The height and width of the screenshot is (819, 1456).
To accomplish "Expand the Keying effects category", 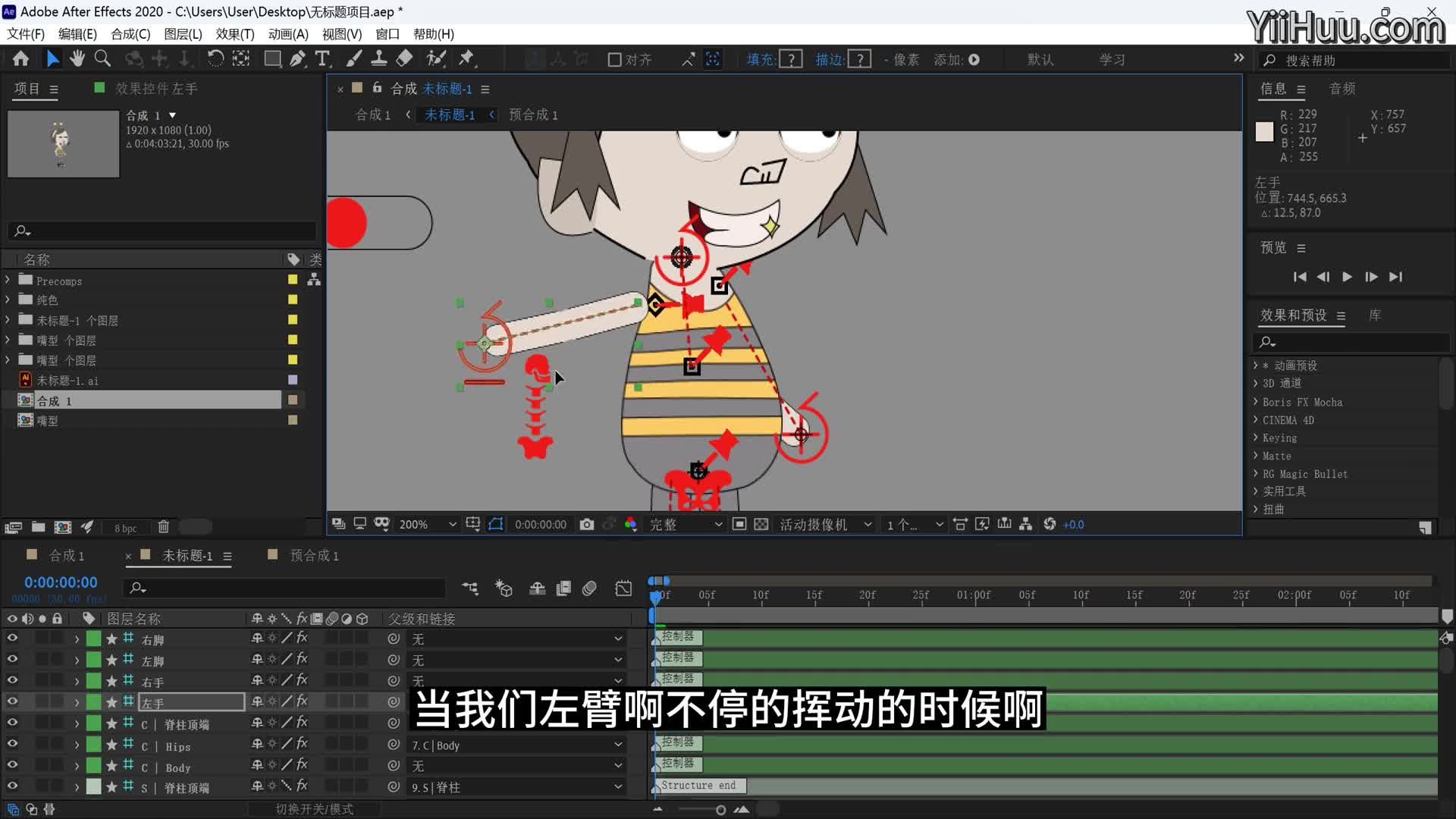I will point(1256,438).
